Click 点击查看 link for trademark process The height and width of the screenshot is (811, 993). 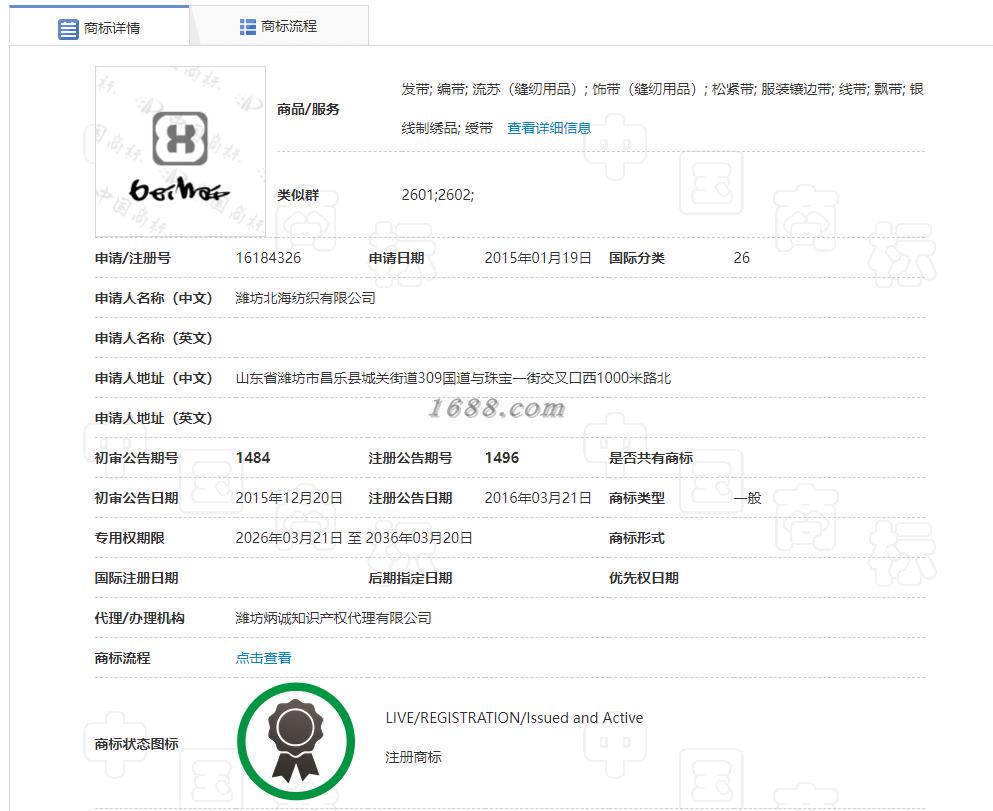point(263,658)
